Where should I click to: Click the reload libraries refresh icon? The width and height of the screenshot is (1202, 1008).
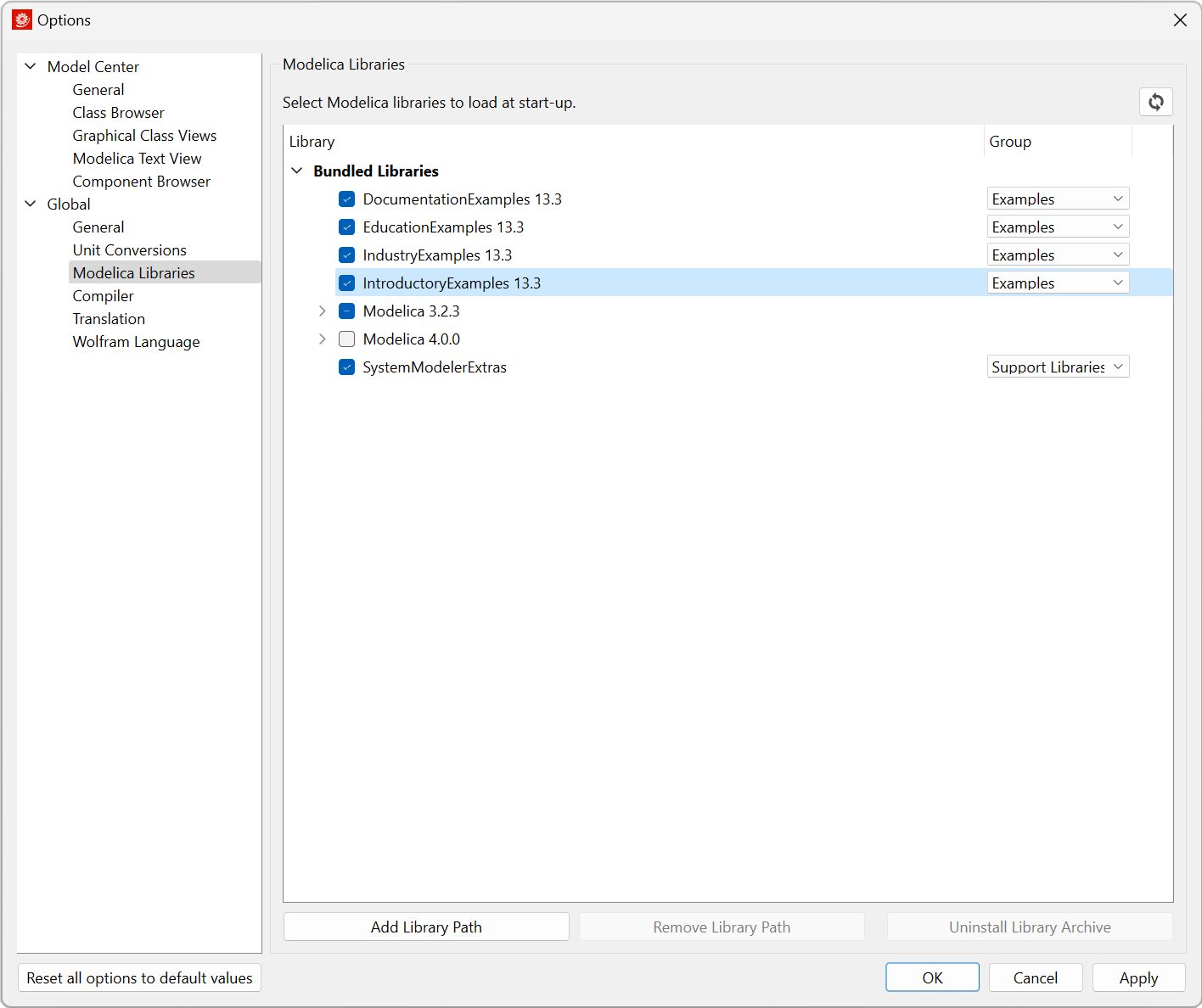1155,102
